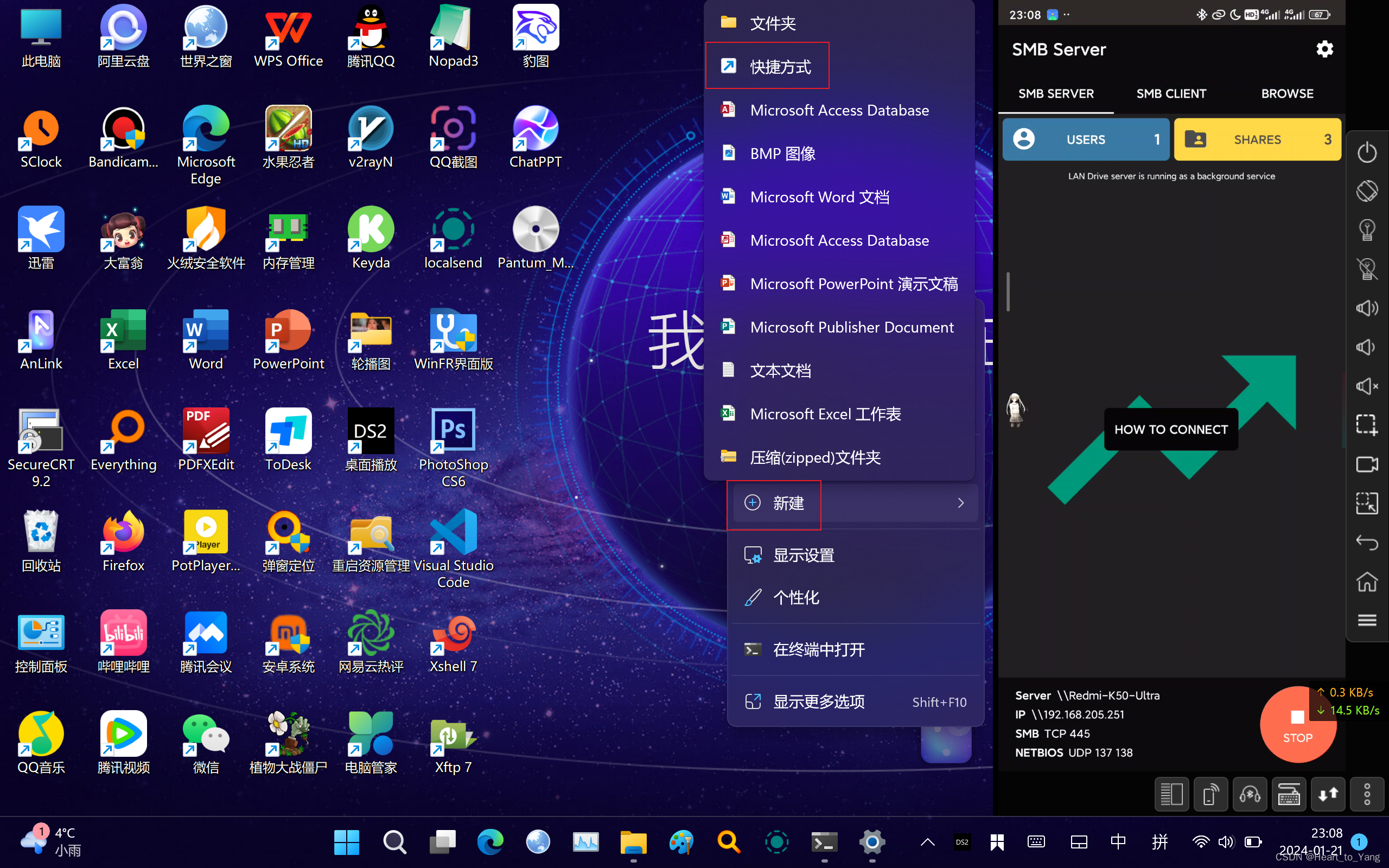This screenshot has height=868, width=1389.
Task: Select Microsoft Word 文档 menu entry
Action: [839, 197]
